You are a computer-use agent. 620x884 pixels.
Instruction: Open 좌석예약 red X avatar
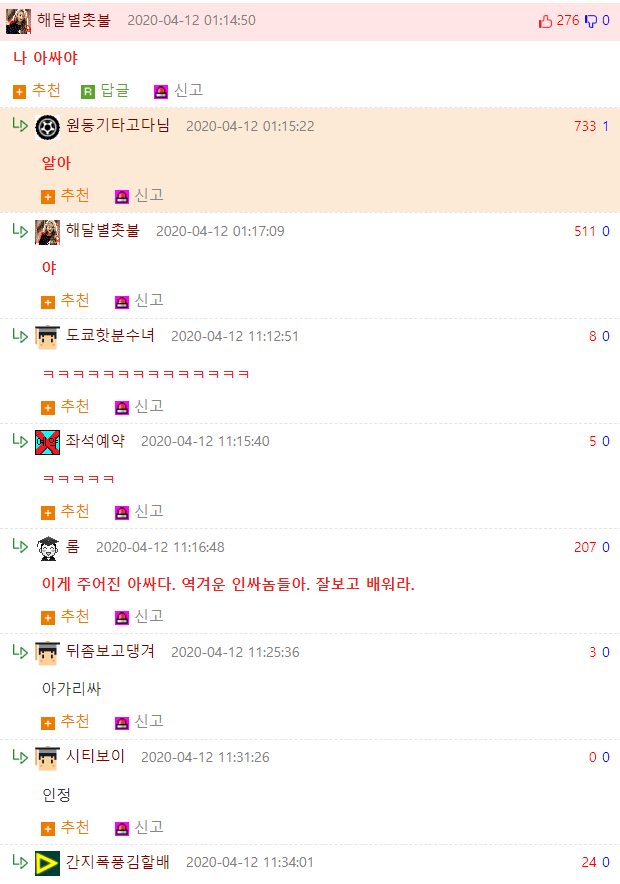pyautogui.click(x=47, y=442)
